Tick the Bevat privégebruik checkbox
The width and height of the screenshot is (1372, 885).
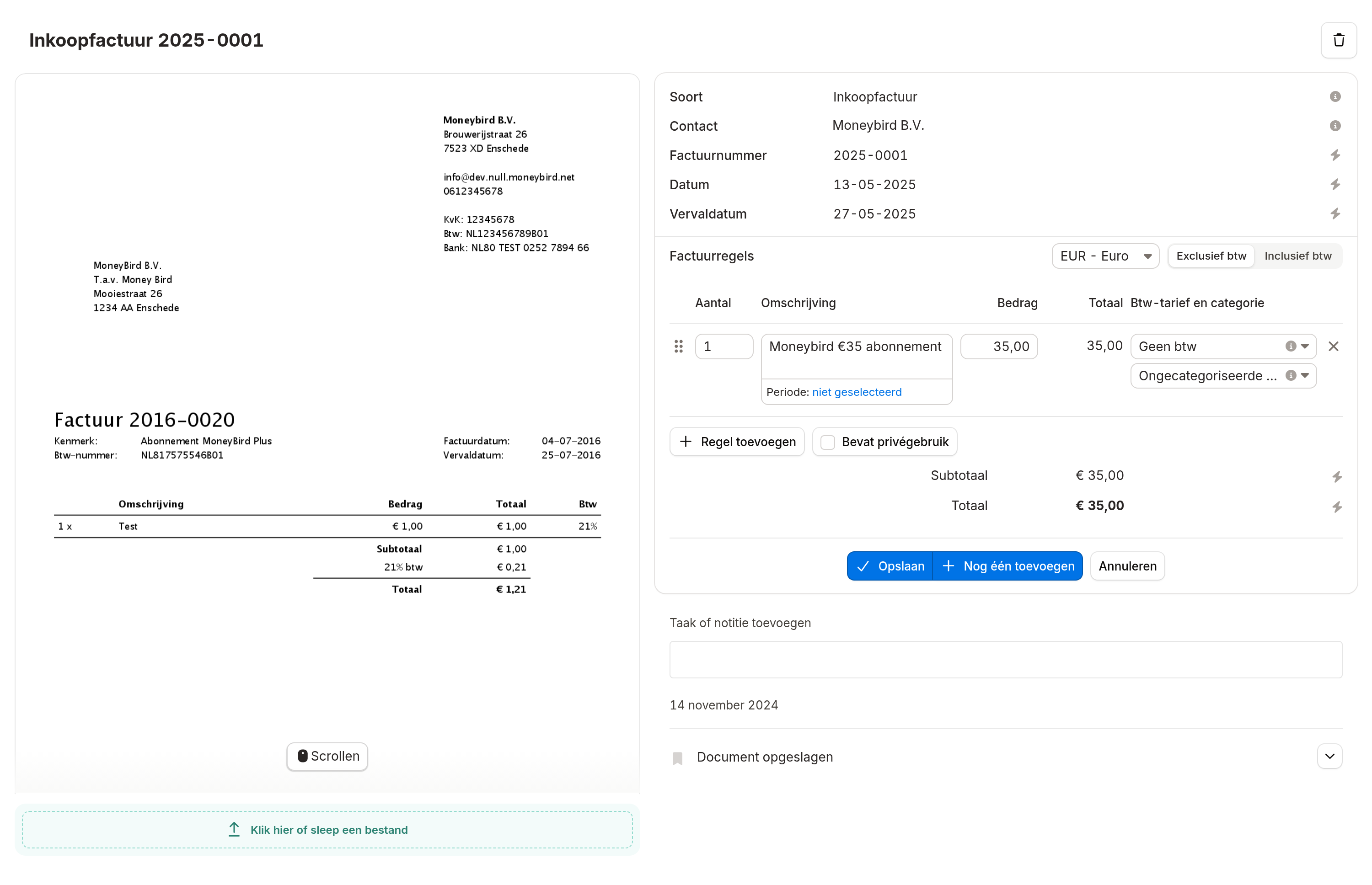point(828,442)
